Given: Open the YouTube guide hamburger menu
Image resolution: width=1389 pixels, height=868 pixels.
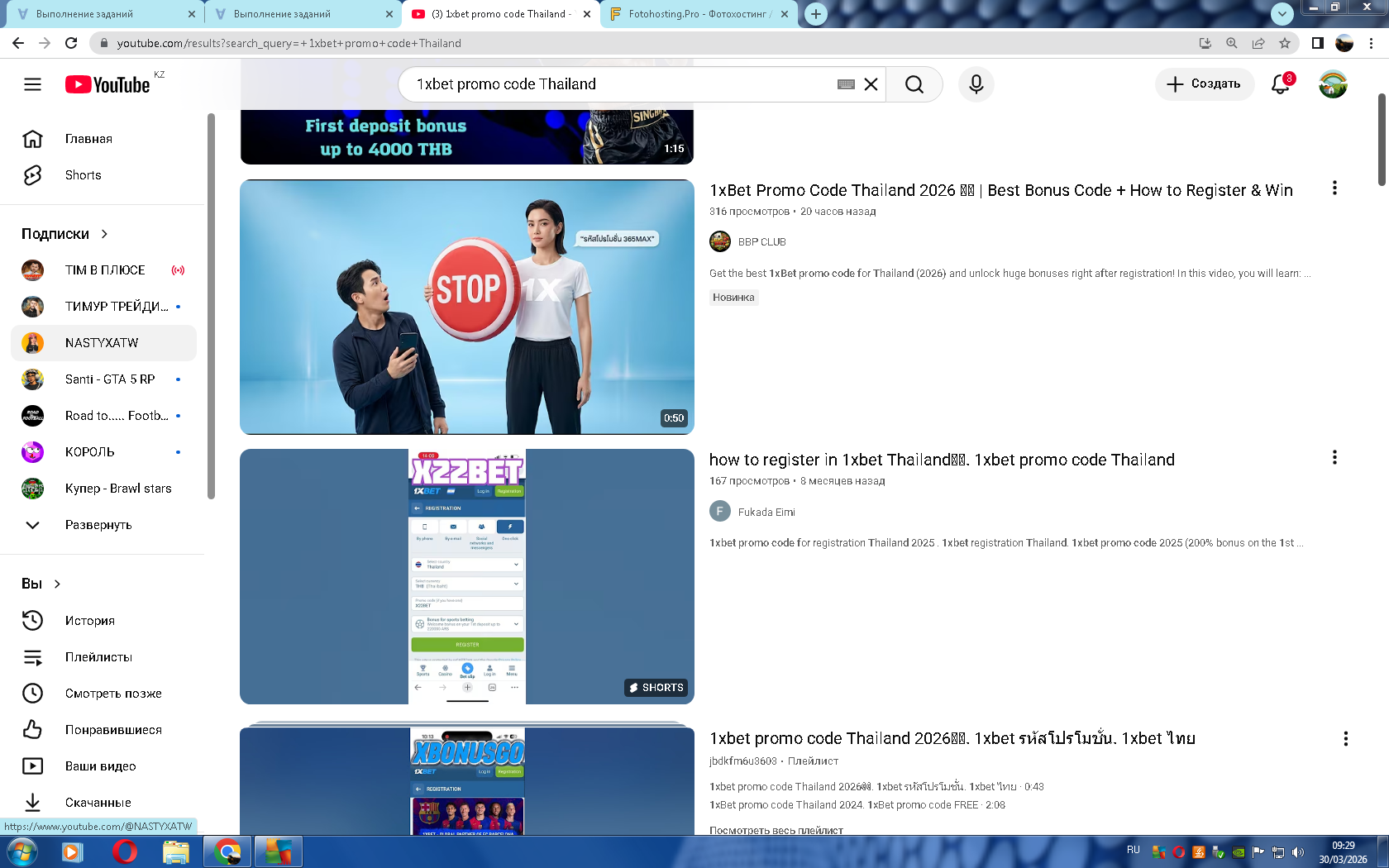Looking at the screenshot, I should coord(32,84).
